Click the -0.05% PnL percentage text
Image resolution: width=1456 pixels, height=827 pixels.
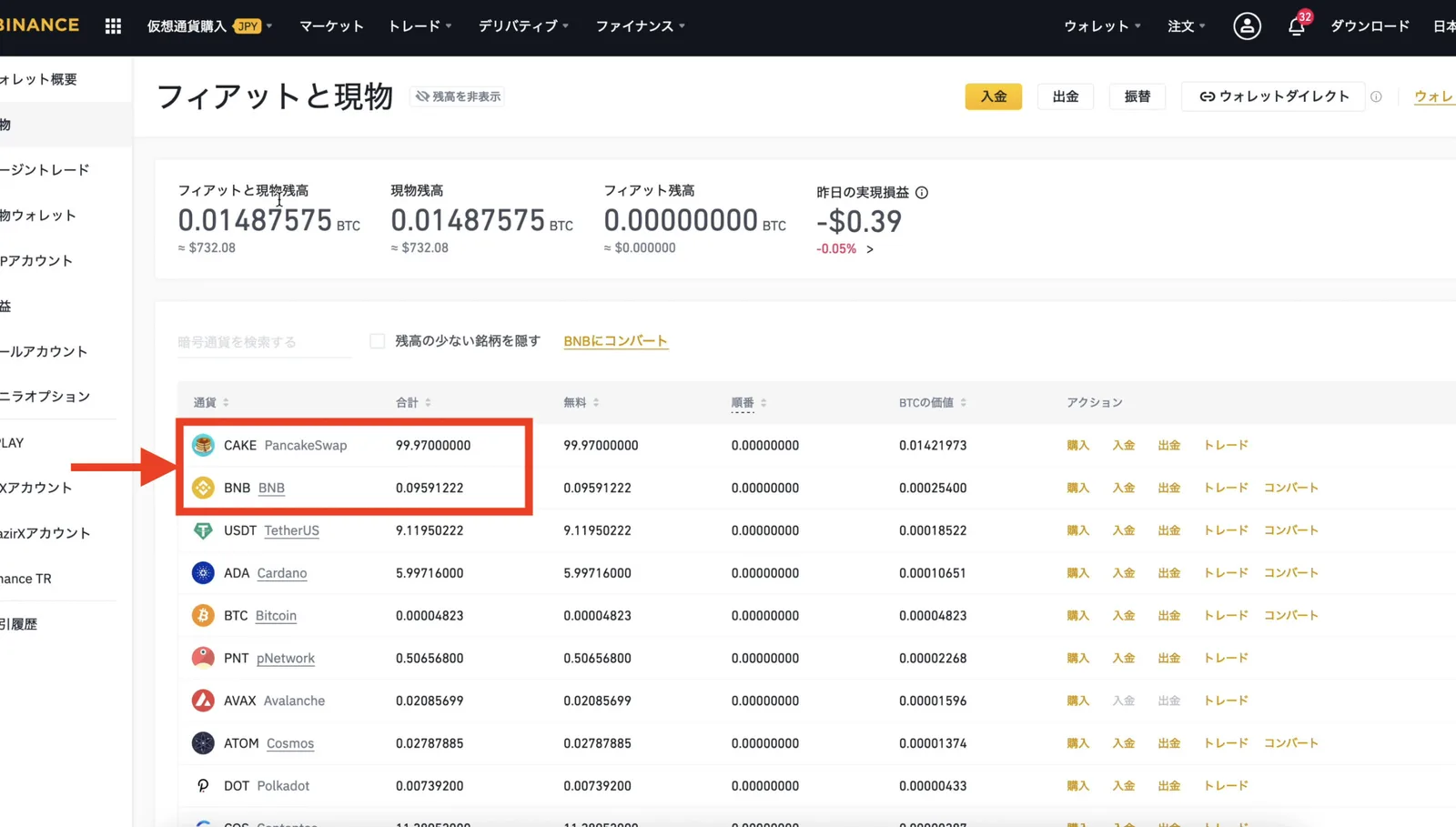click(x=836, y=249)
